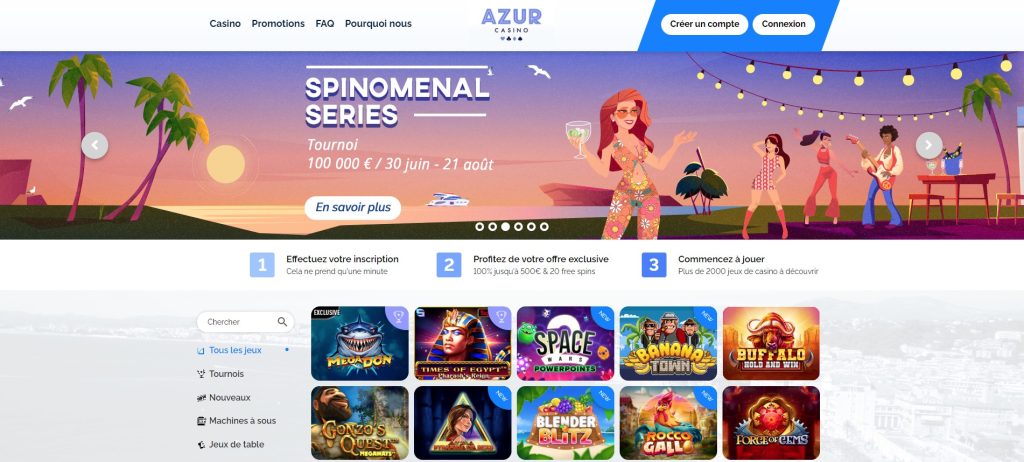Open the FAQ menu item
Viewport: 1024px width, 462px height.
pos(325,24)
